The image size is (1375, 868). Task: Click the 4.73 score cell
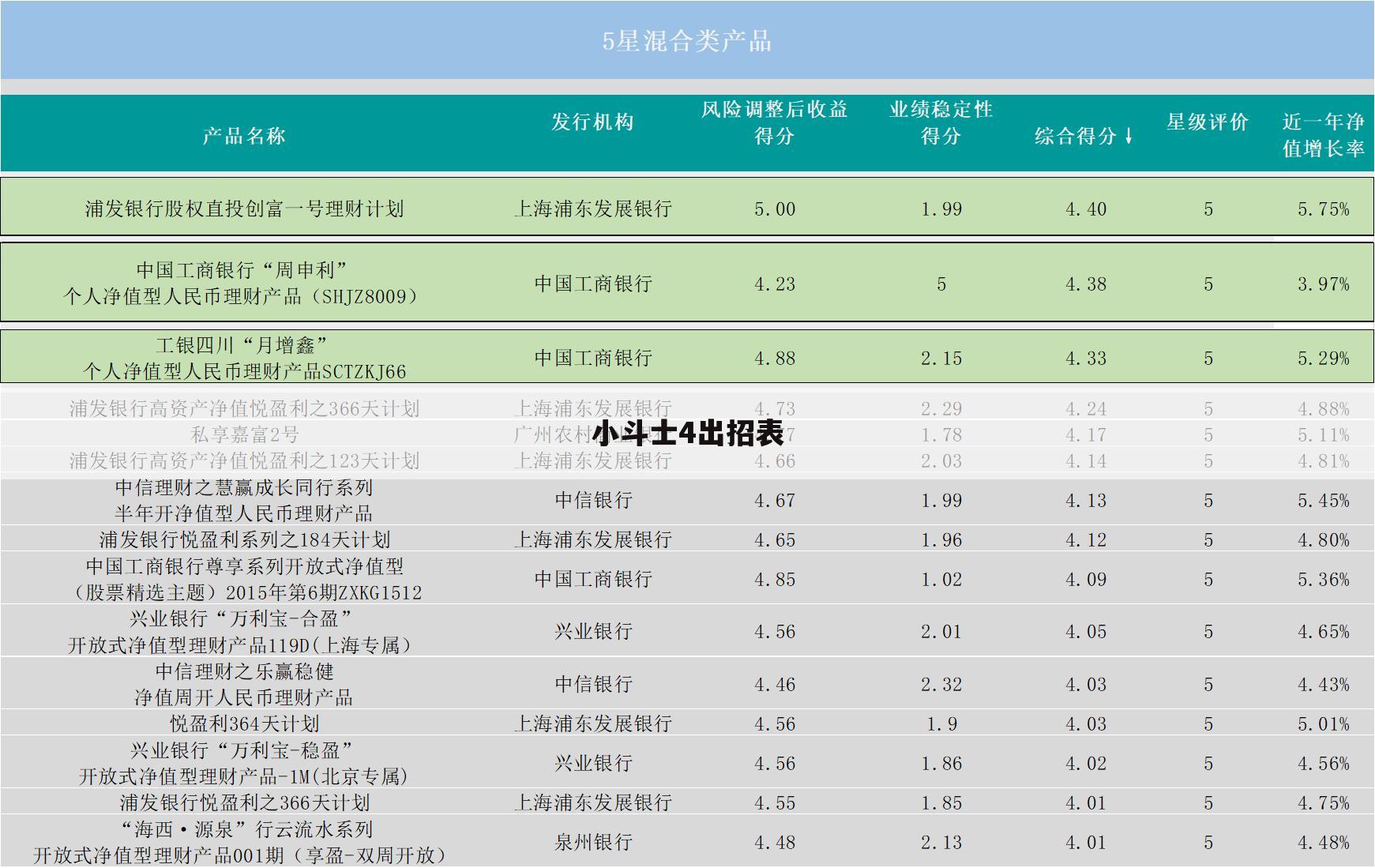pos(775,409)
